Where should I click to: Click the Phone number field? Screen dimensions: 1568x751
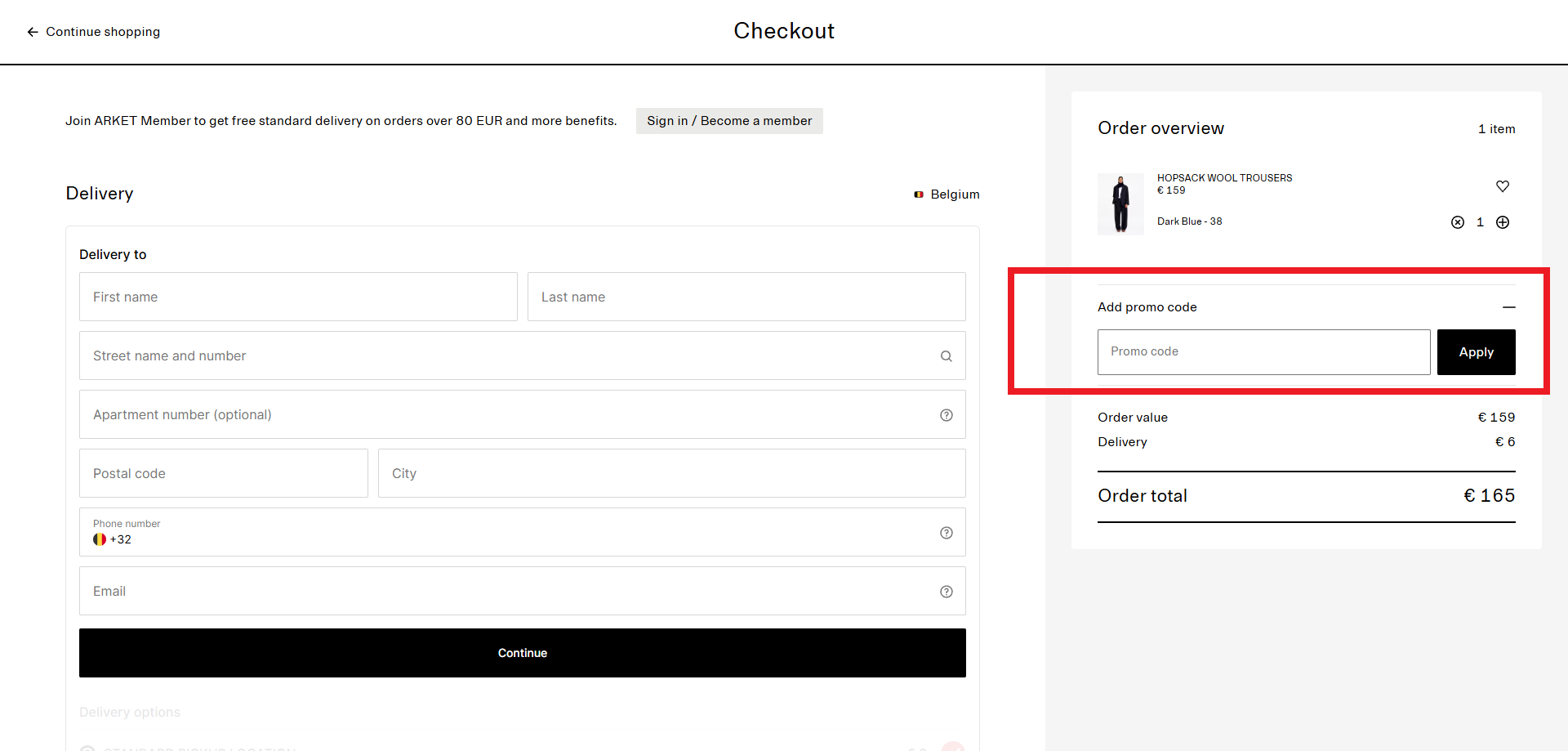pos(523,532)
